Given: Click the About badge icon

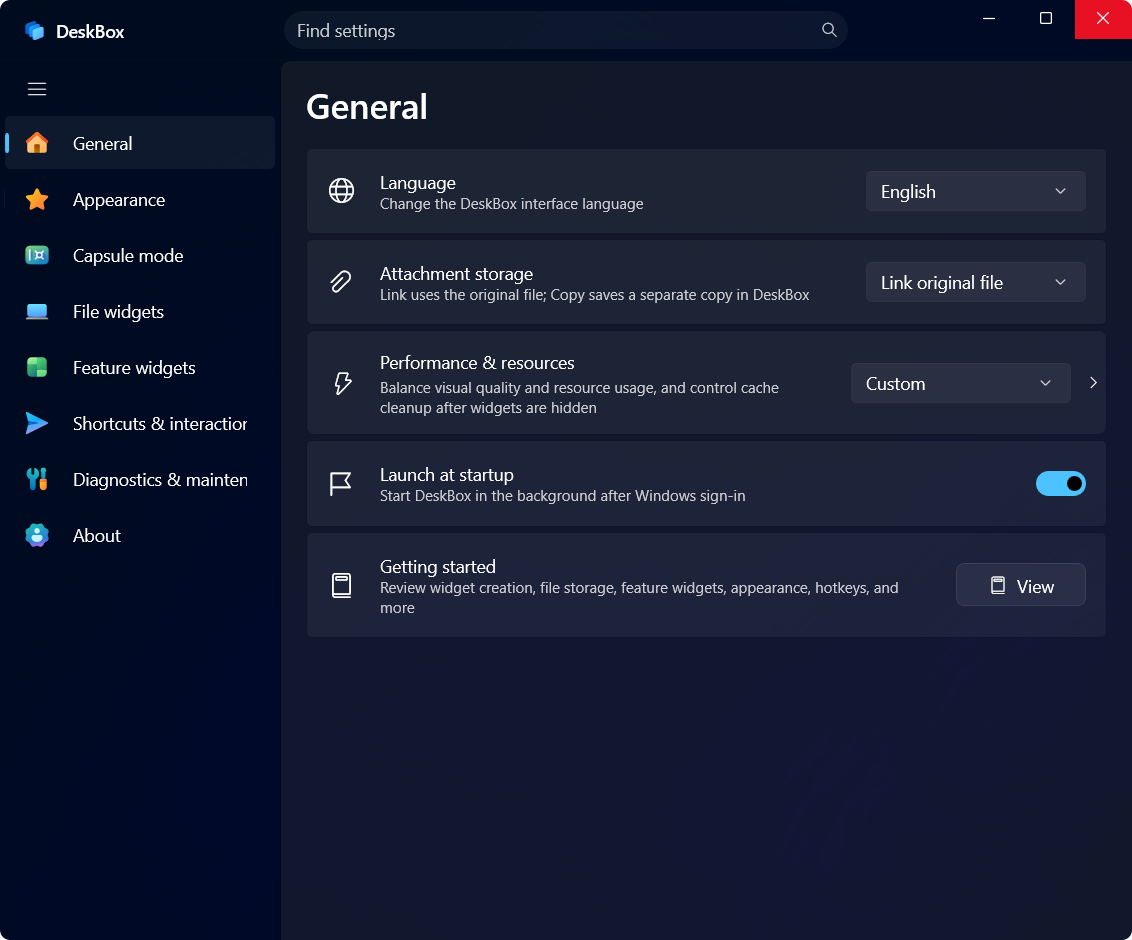Looking at the screenshot, I should (37, 535).
